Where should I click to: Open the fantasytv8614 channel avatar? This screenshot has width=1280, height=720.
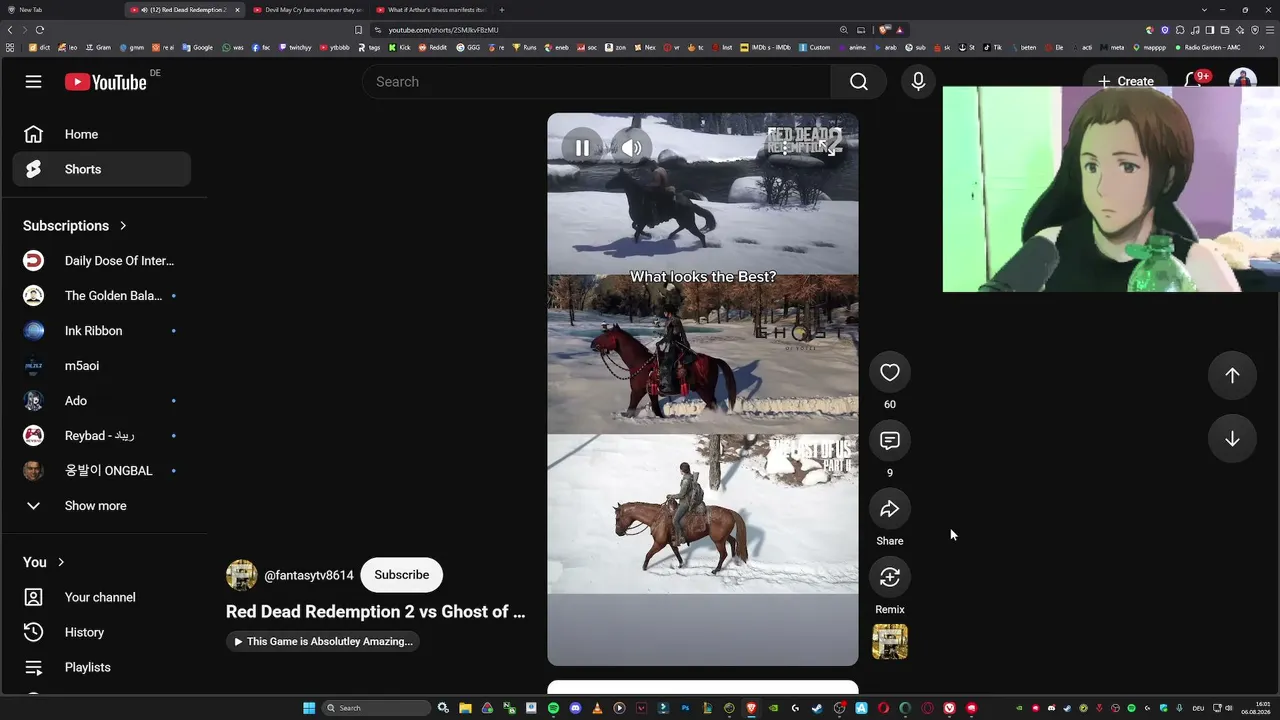tap(241, 575)
